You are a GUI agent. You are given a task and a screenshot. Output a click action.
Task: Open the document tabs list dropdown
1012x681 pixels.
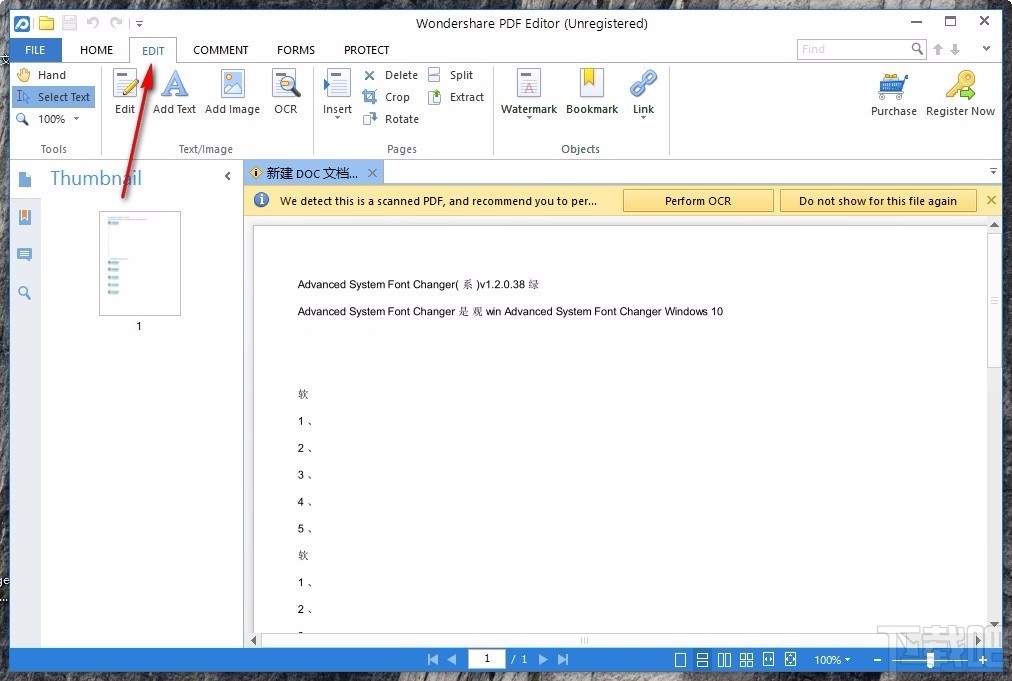(x=993, y=172)
